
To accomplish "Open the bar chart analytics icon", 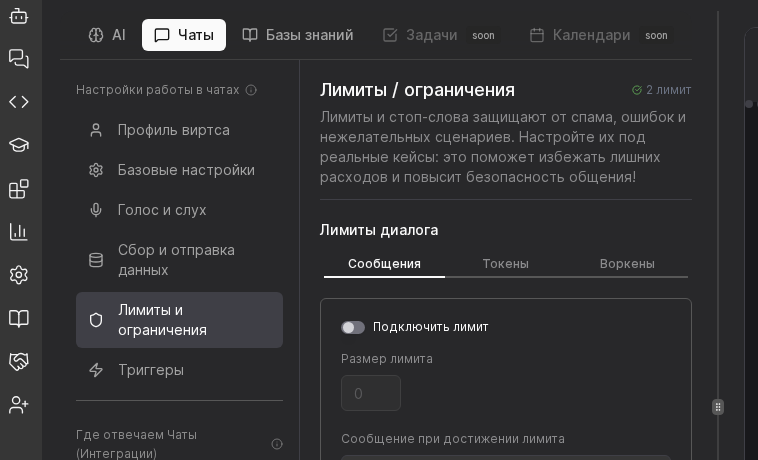I will click(19, 231).
